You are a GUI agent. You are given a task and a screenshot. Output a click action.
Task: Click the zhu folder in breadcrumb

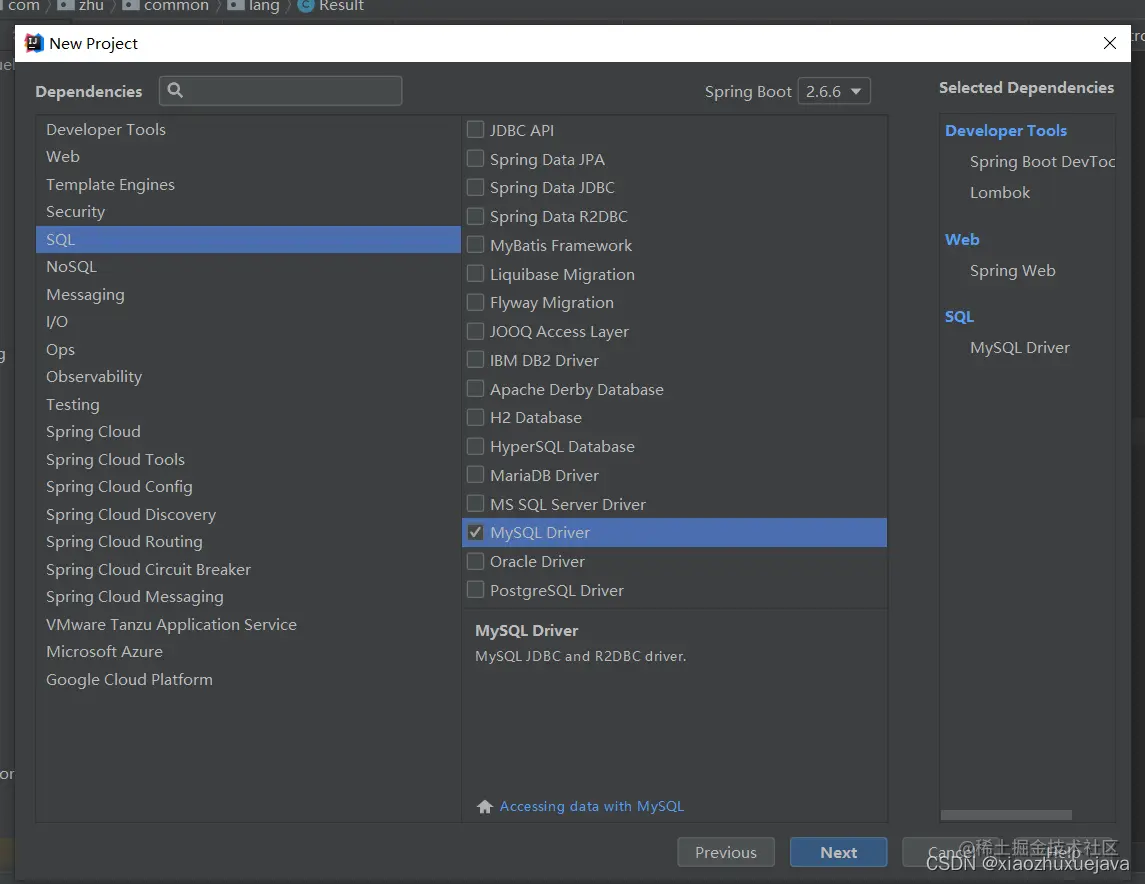click(80, 5)
